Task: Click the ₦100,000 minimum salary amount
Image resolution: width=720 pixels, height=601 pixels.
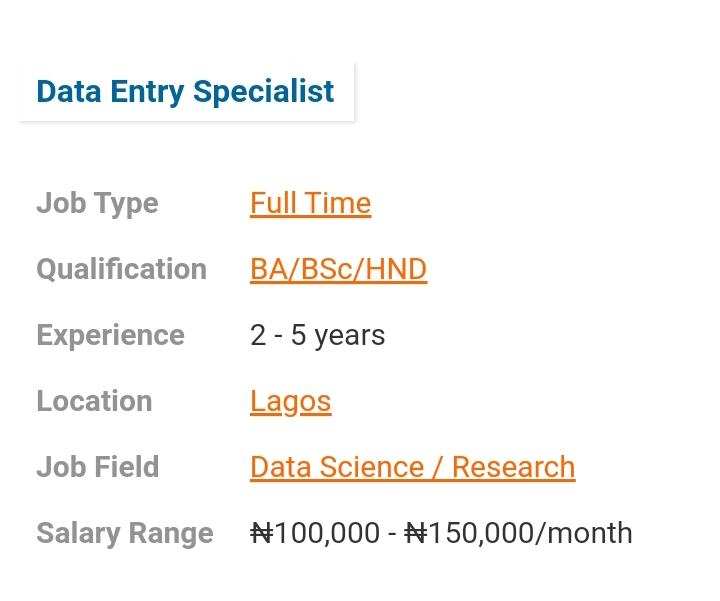Action: [x=315, y=533]
